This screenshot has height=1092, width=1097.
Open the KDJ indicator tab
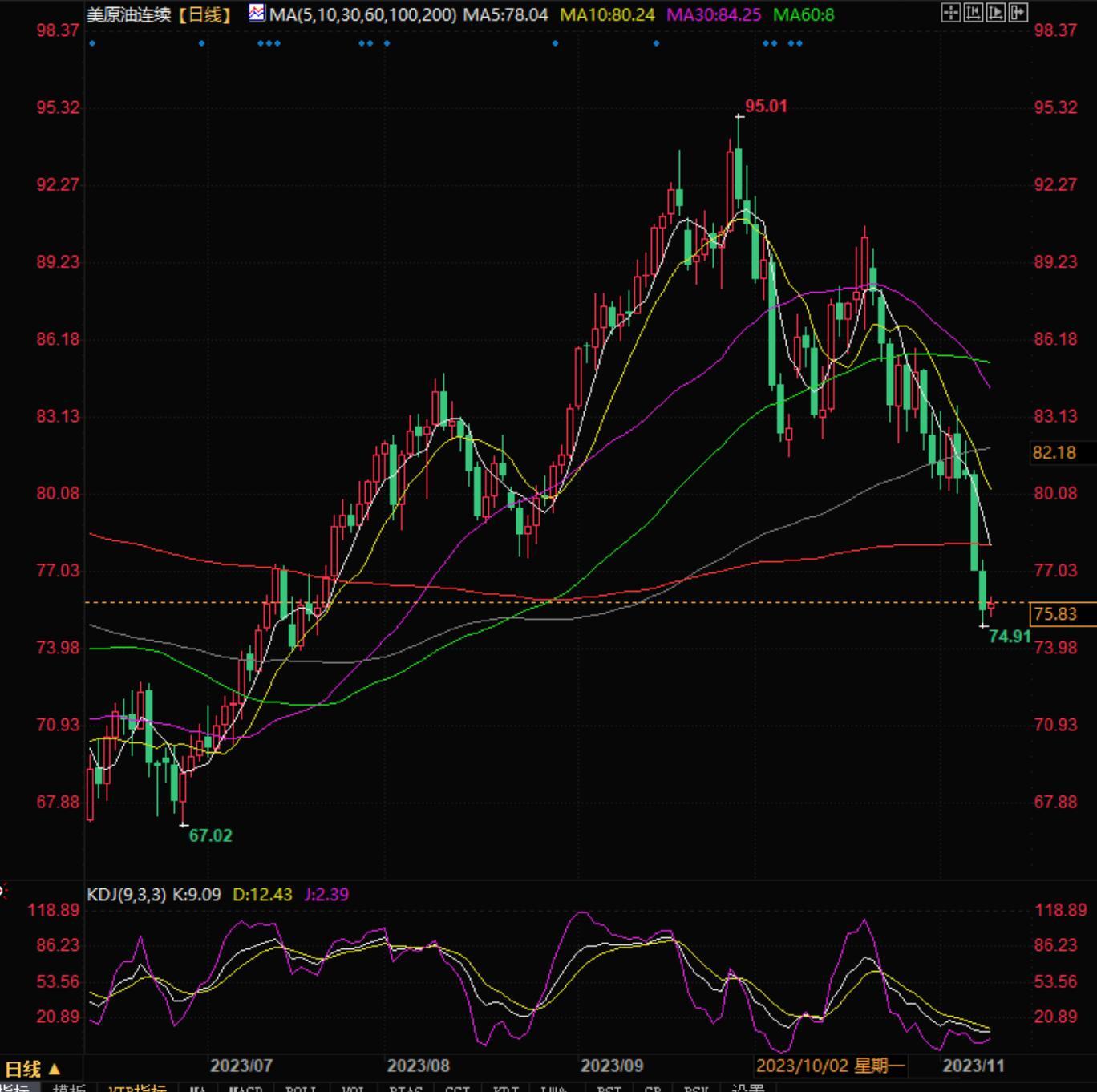506,1089
